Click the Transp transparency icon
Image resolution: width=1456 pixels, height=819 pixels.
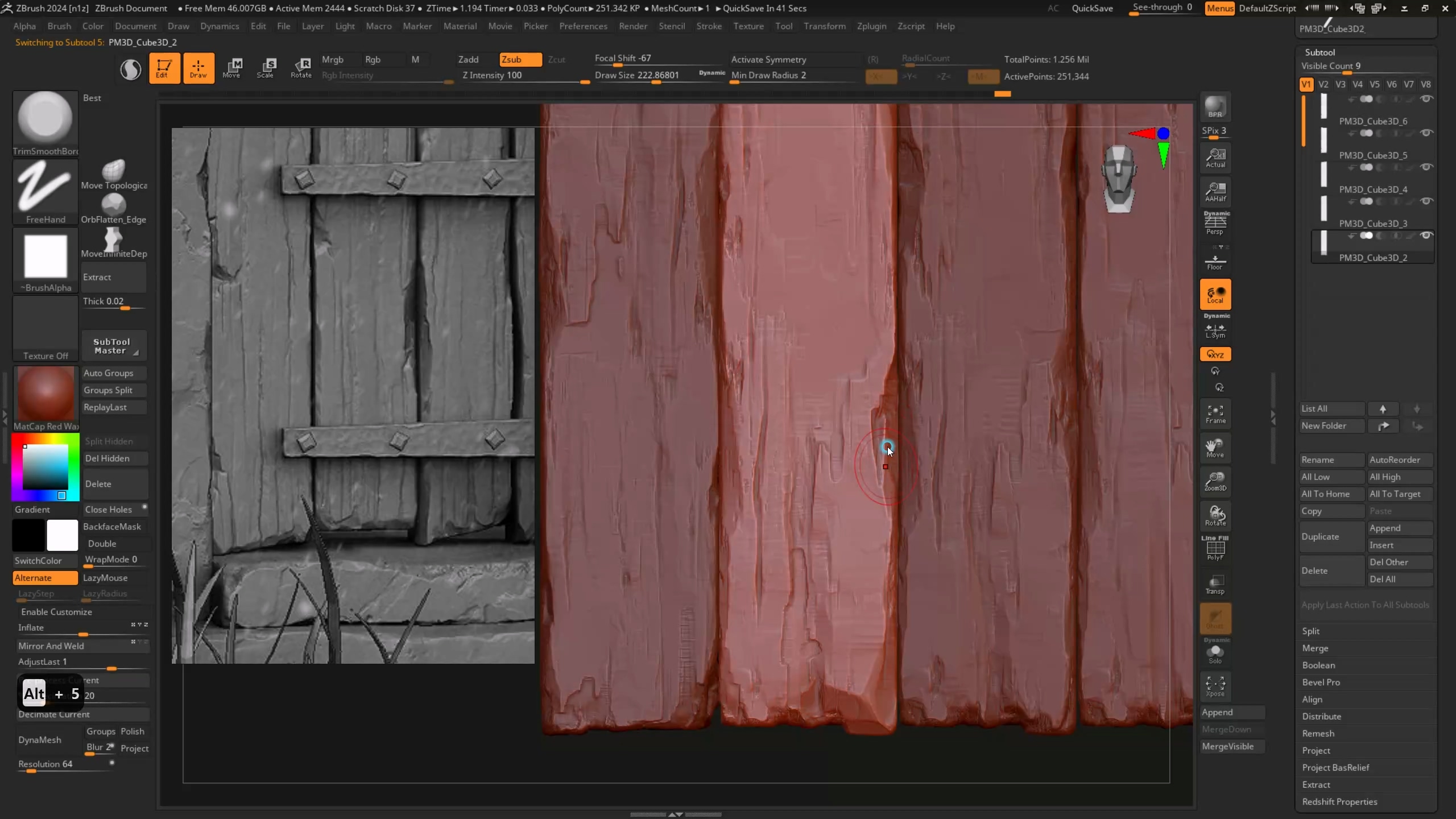tap(1215, 584)
